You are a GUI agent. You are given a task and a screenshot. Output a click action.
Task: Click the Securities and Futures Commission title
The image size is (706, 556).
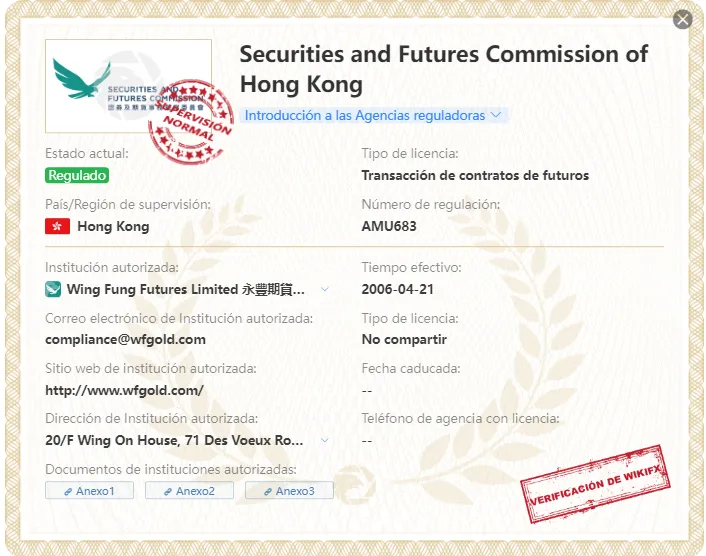pos(444,69)
